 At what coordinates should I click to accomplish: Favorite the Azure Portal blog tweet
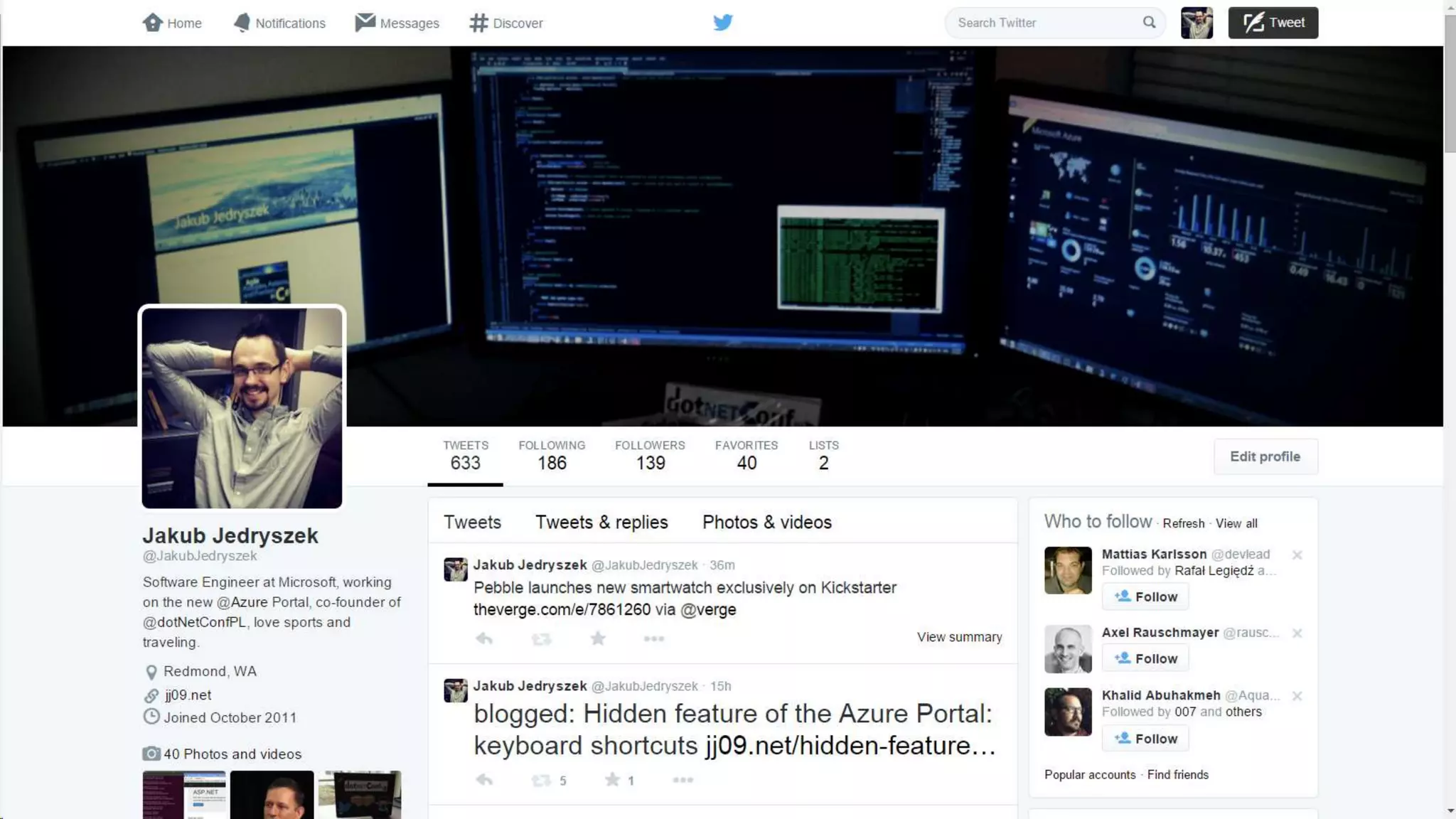(x=612, y=780)
